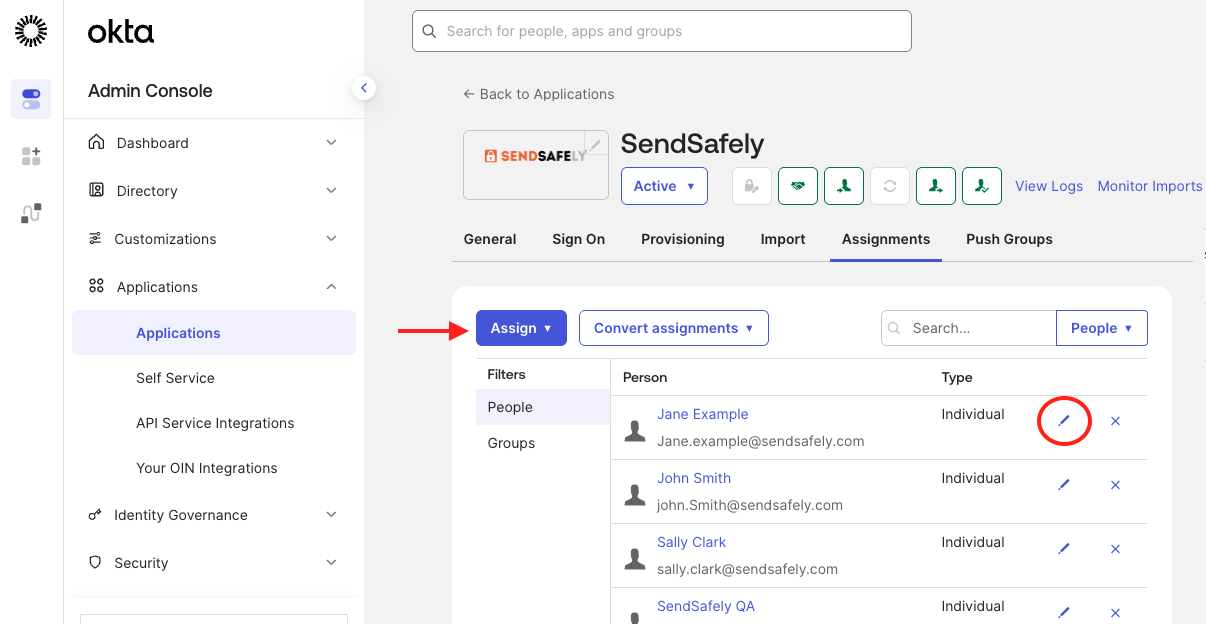Collapse the Applications menu chevron
The image size is (1206, 624).
pyautogui.click(x=332, y=286)
